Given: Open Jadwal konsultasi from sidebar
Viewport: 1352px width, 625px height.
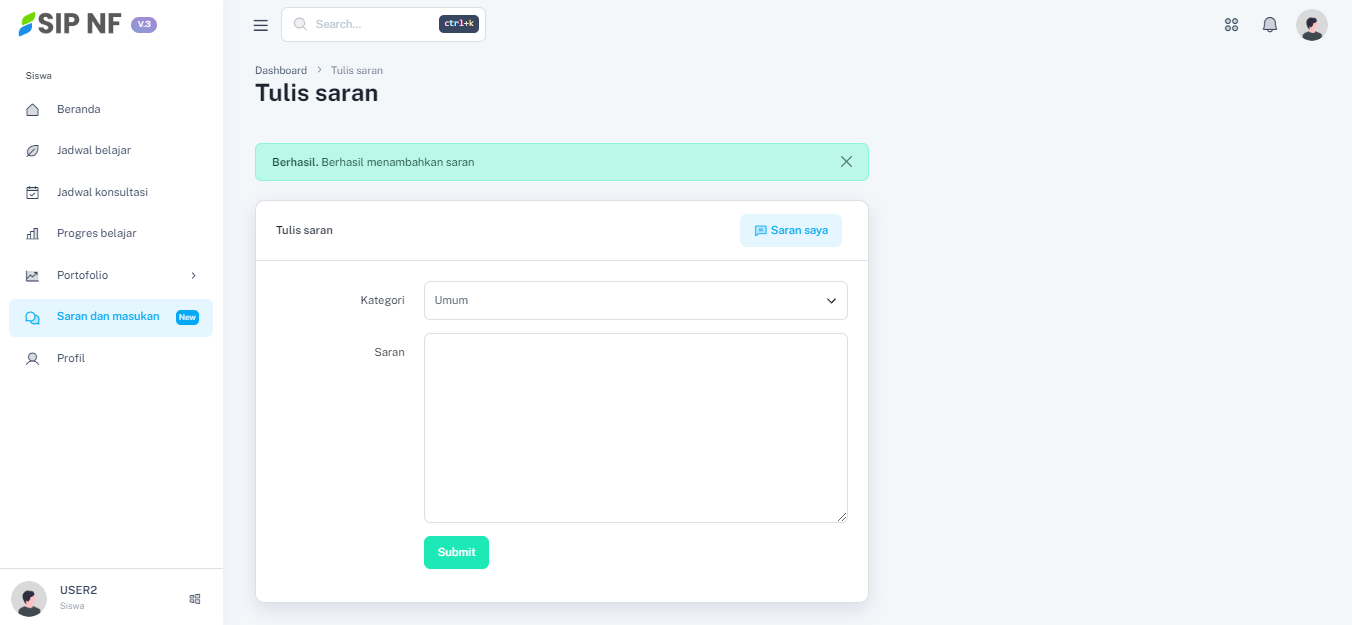Looking at the screenshot, I should coord(102,192).
